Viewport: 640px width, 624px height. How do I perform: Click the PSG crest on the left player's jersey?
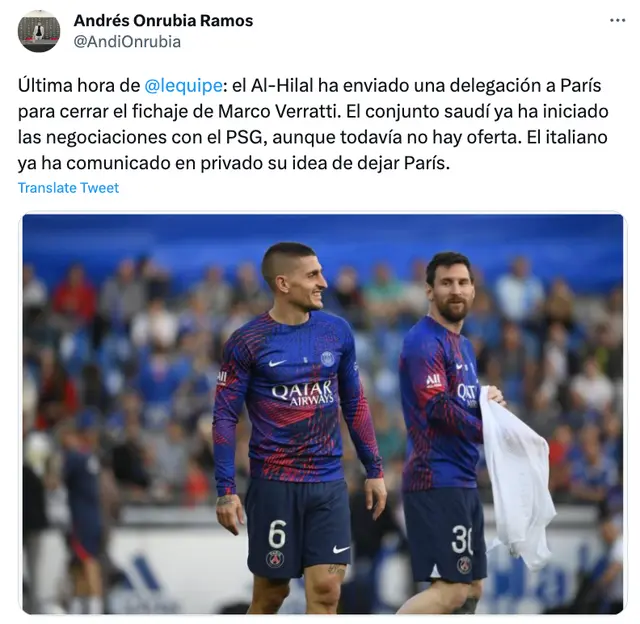(327, 358)
